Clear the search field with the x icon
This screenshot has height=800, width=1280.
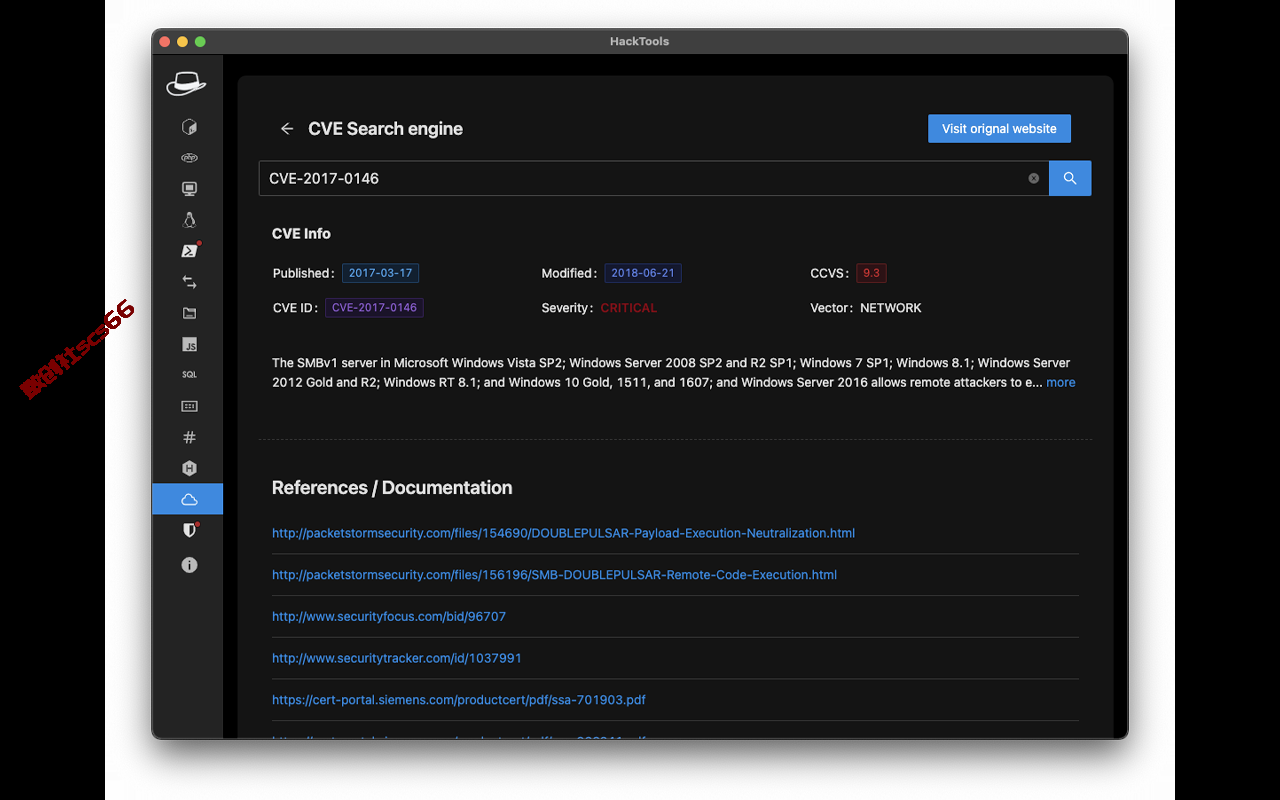[1034, 178]
